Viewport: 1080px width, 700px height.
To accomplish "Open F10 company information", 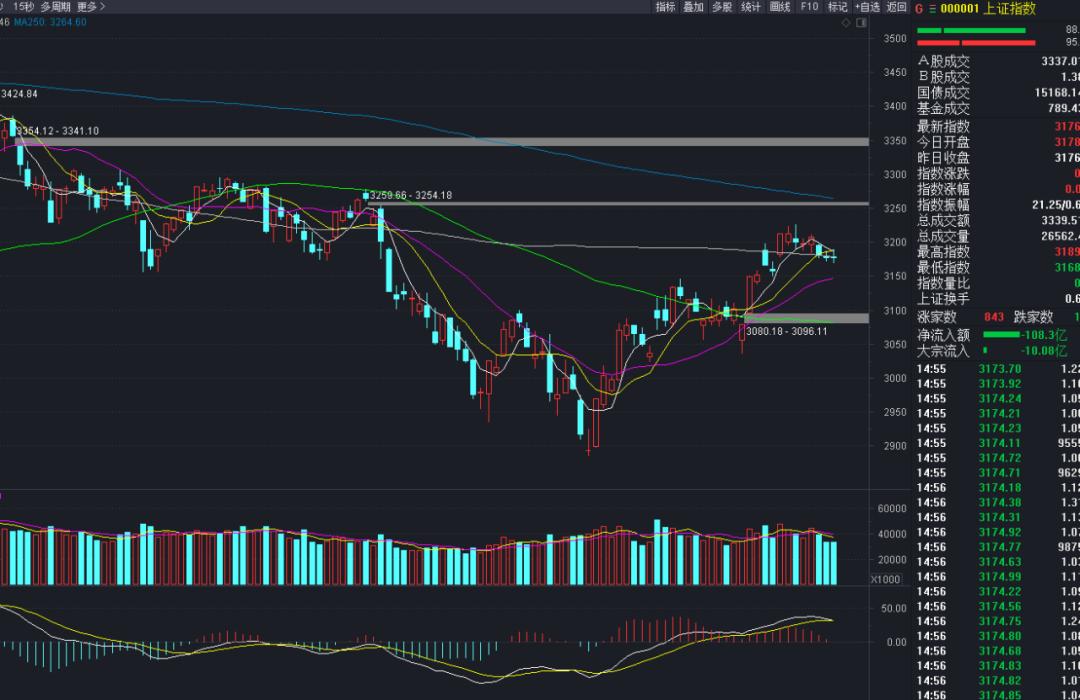I will tap(809, 7).
